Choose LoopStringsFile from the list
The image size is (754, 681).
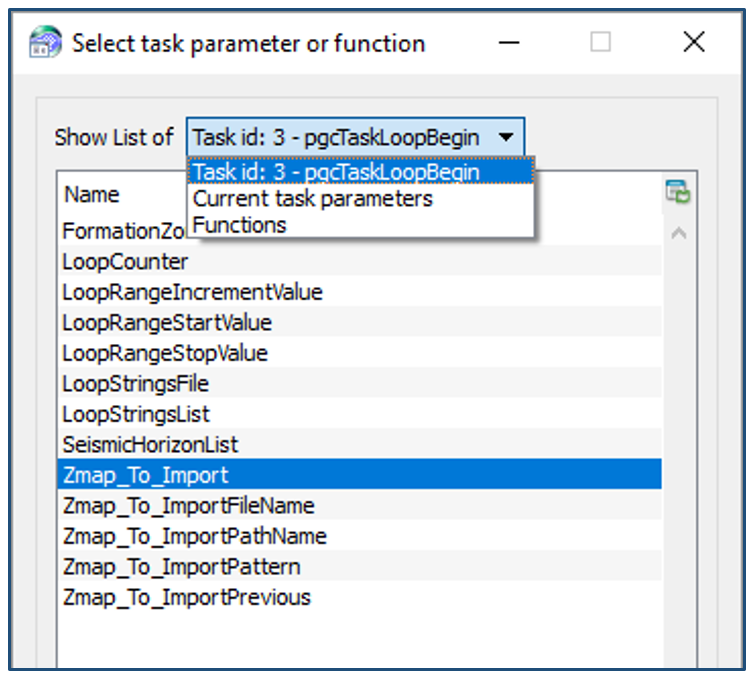(135, 383)
